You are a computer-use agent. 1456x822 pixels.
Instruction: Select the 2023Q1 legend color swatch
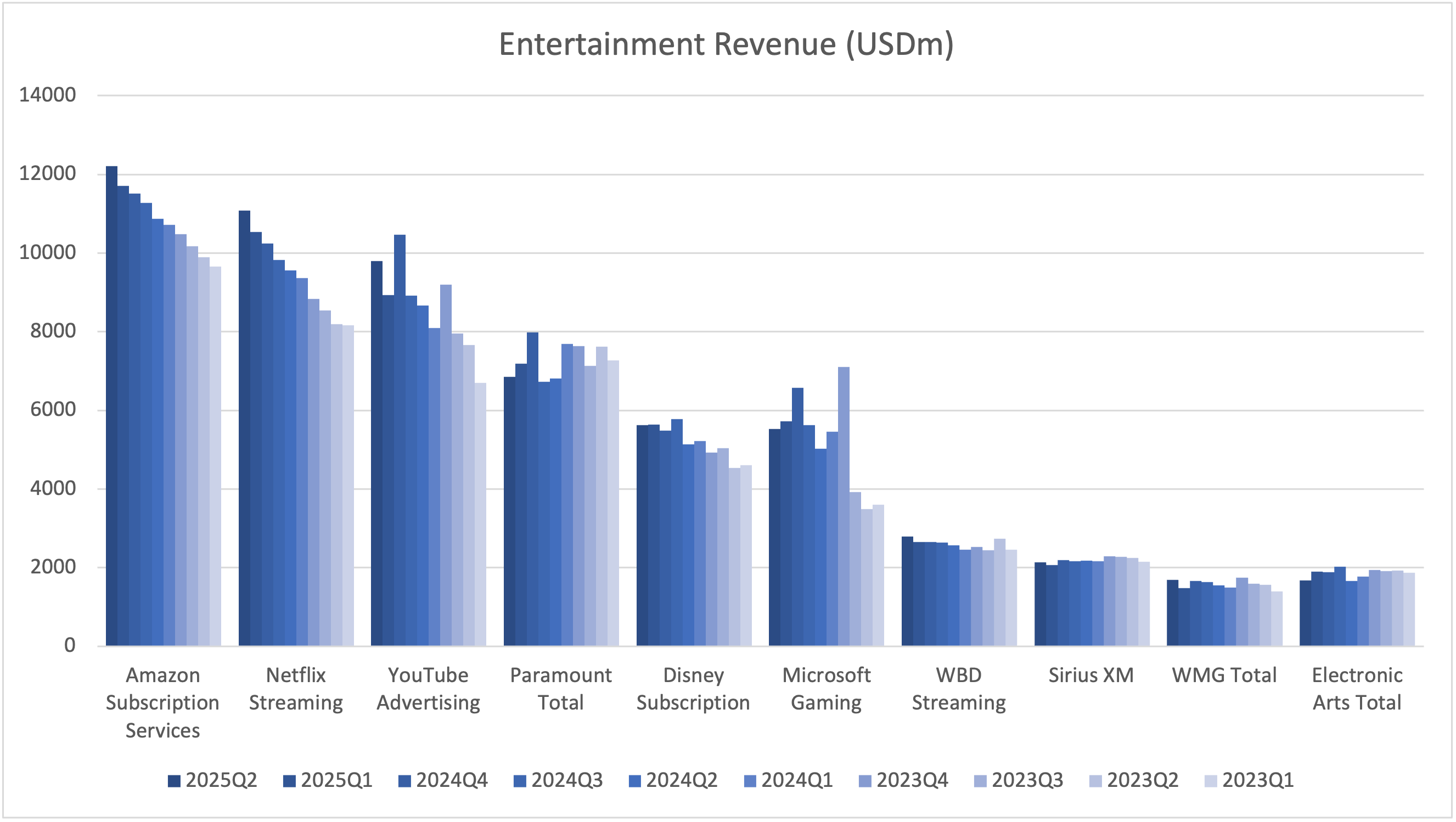[1211, 781]
